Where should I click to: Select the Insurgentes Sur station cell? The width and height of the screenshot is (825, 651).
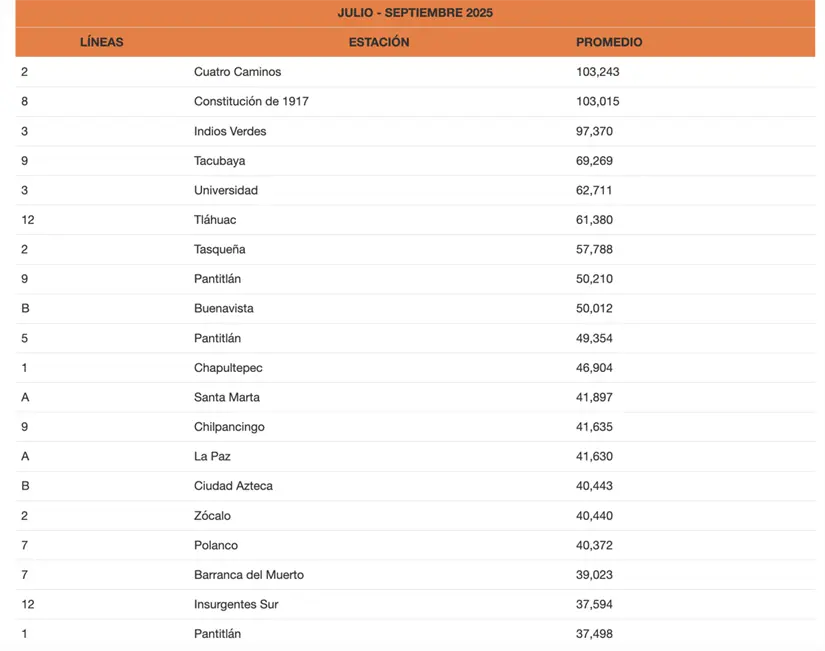tap(236, 604)
